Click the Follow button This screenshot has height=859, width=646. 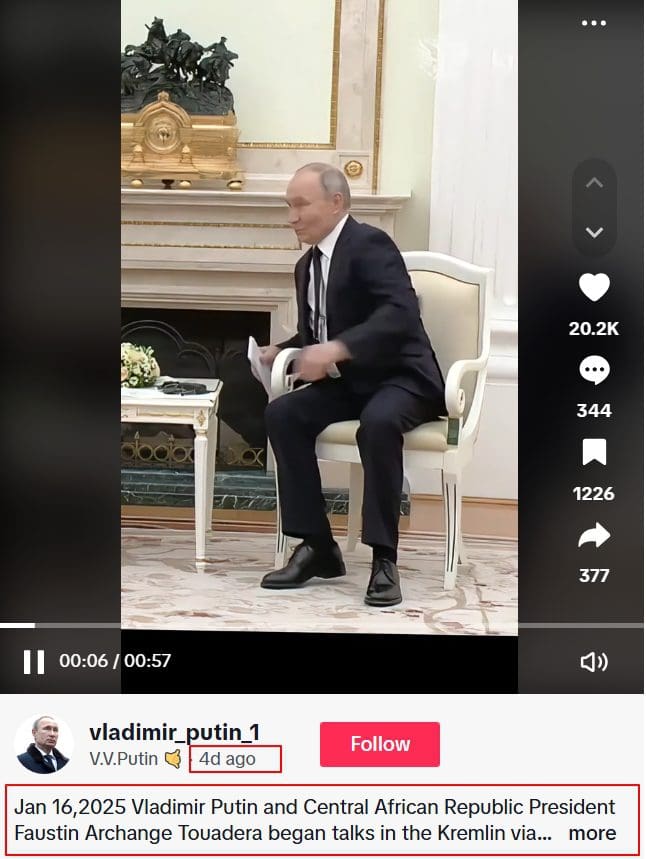click(x=380, y=744)
